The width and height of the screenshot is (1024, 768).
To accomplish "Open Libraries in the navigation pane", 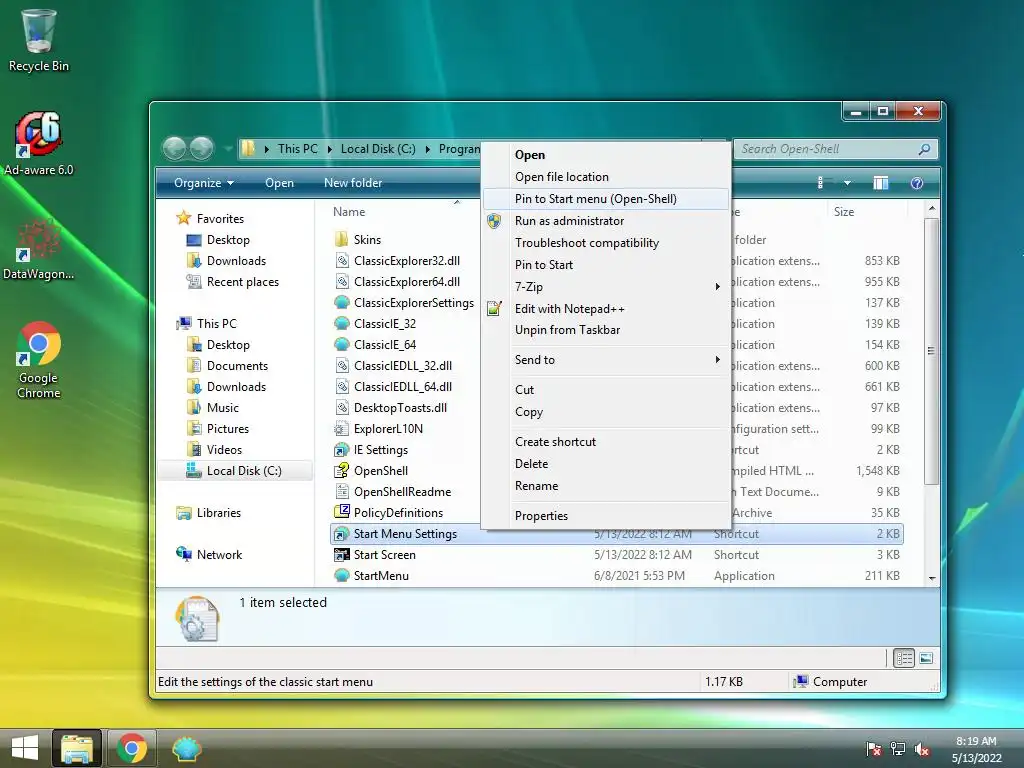I will (209, 513).
